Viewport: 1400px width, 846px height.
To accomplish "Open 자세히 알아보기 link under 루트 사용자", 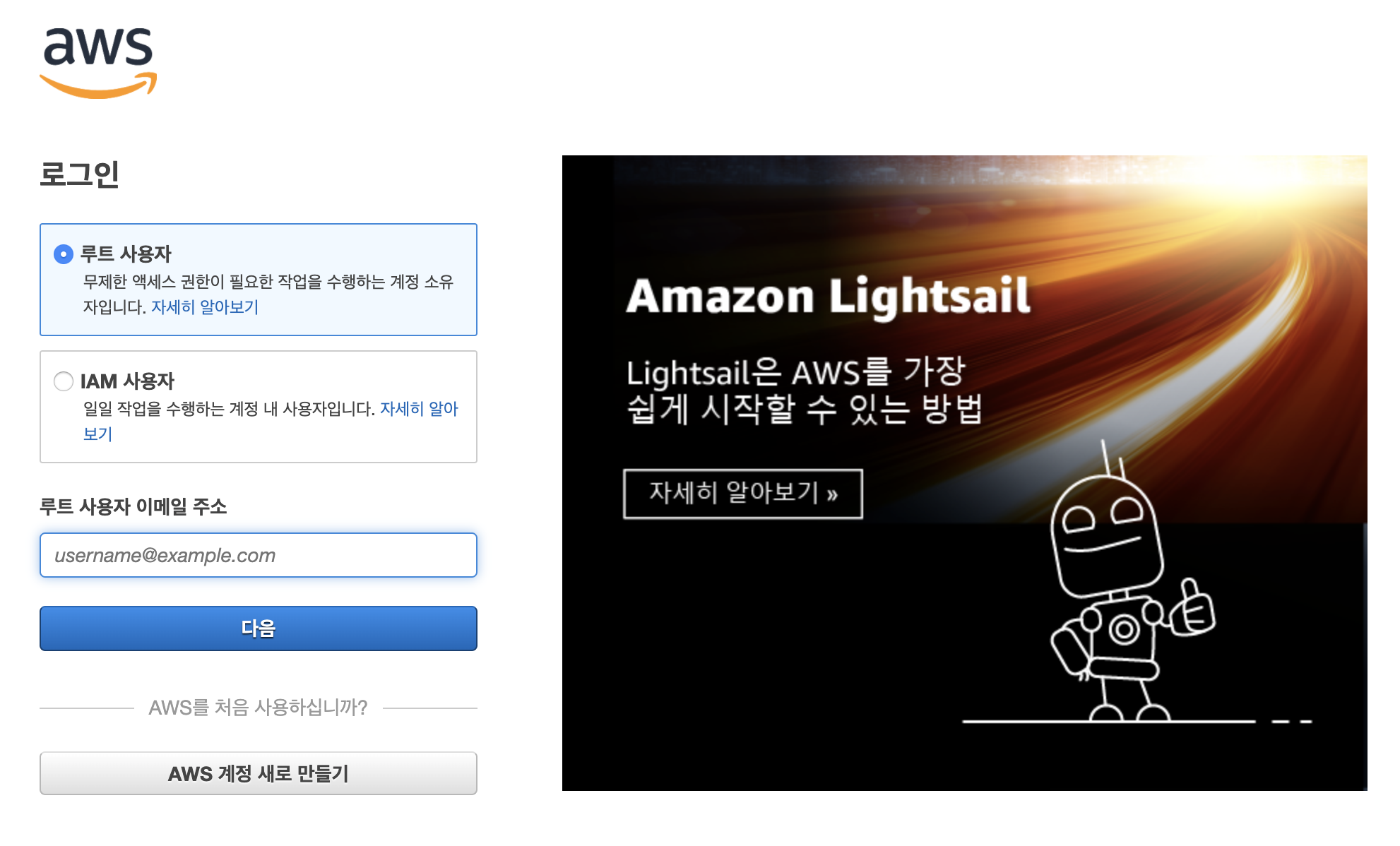I will [205, 307].
